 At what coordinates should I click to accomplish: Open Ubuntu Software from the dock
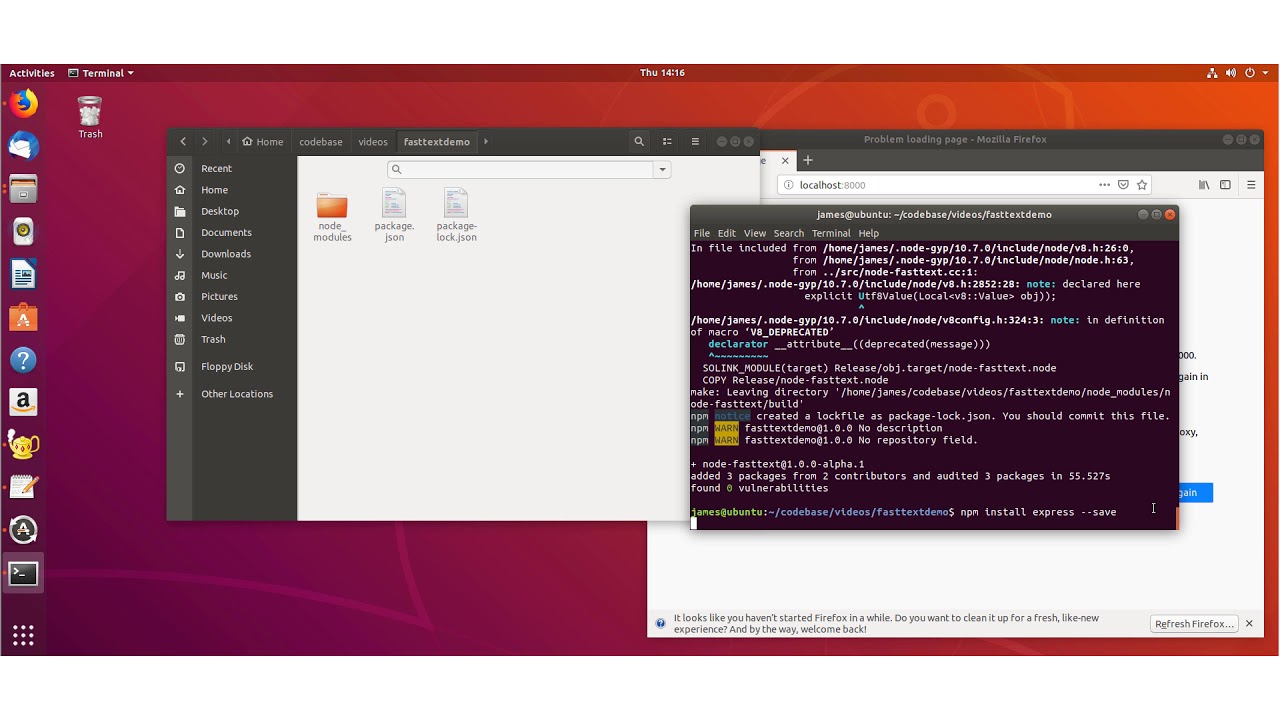[x=23, y=317]
